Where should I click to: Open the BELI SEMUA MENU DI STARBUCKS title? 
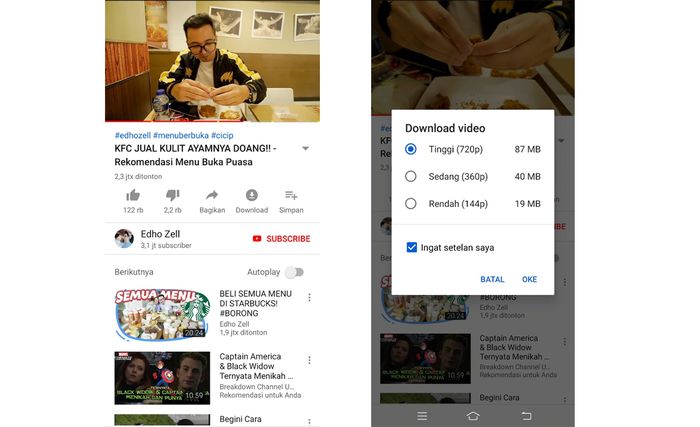click(255, 303)
